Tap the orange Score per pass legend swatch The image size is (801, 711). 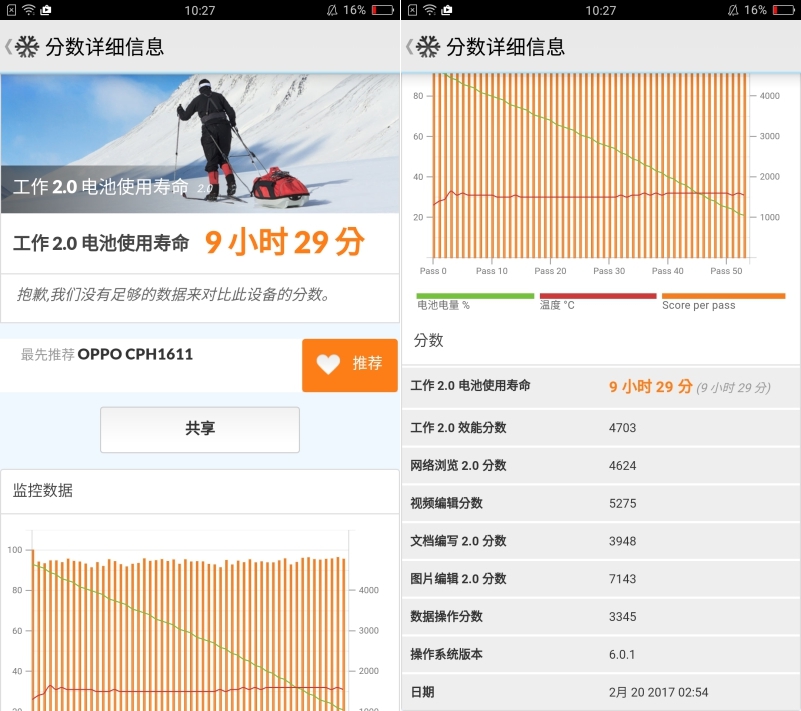723,296
